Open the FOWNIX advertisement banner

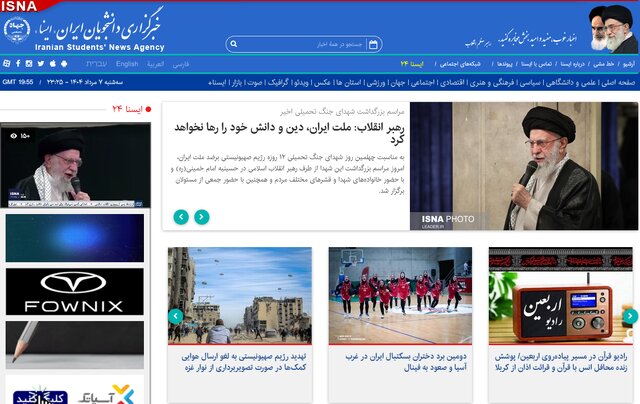point(75,291)
